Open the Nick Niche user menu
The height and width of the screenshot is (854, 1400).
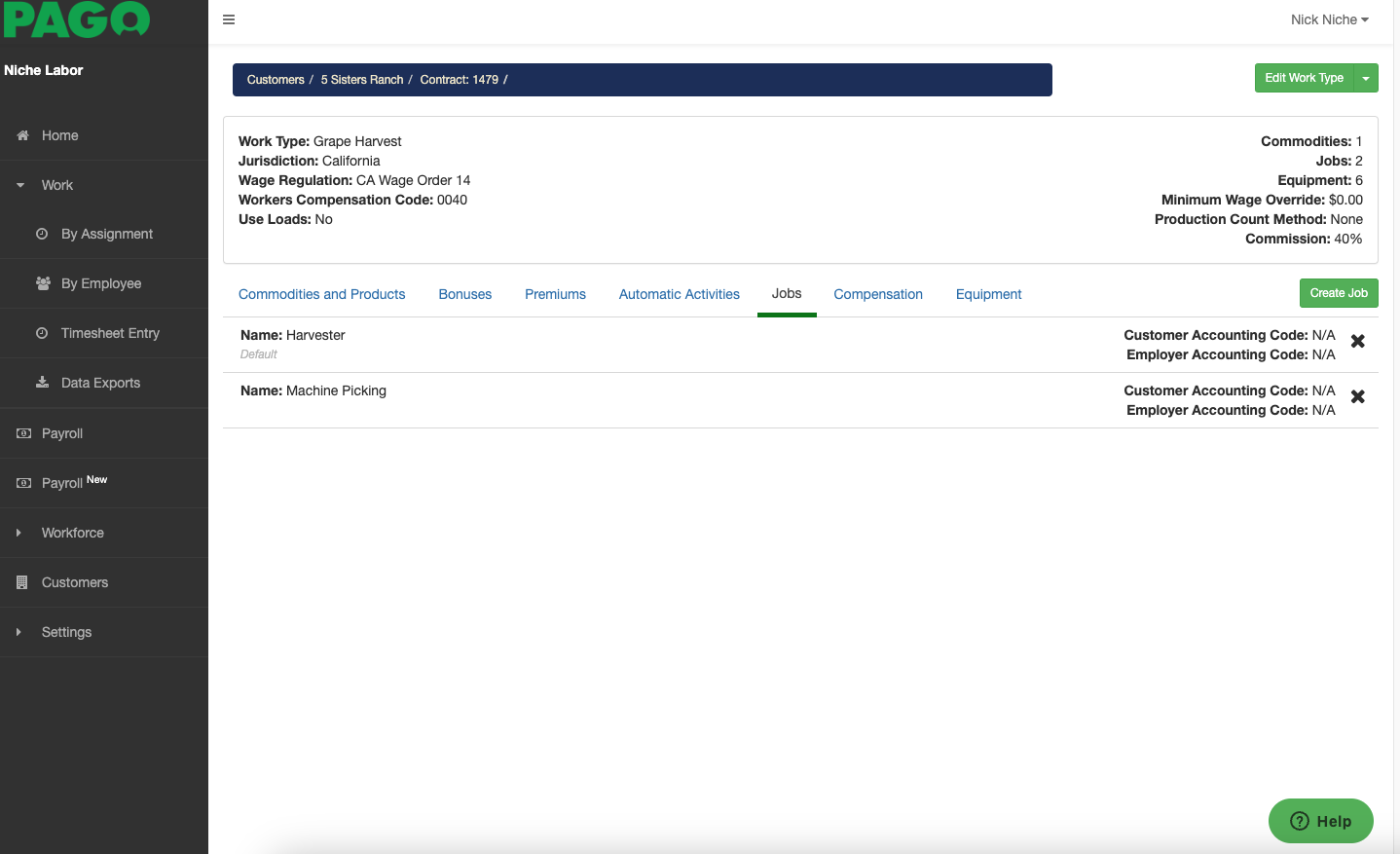1329,19
